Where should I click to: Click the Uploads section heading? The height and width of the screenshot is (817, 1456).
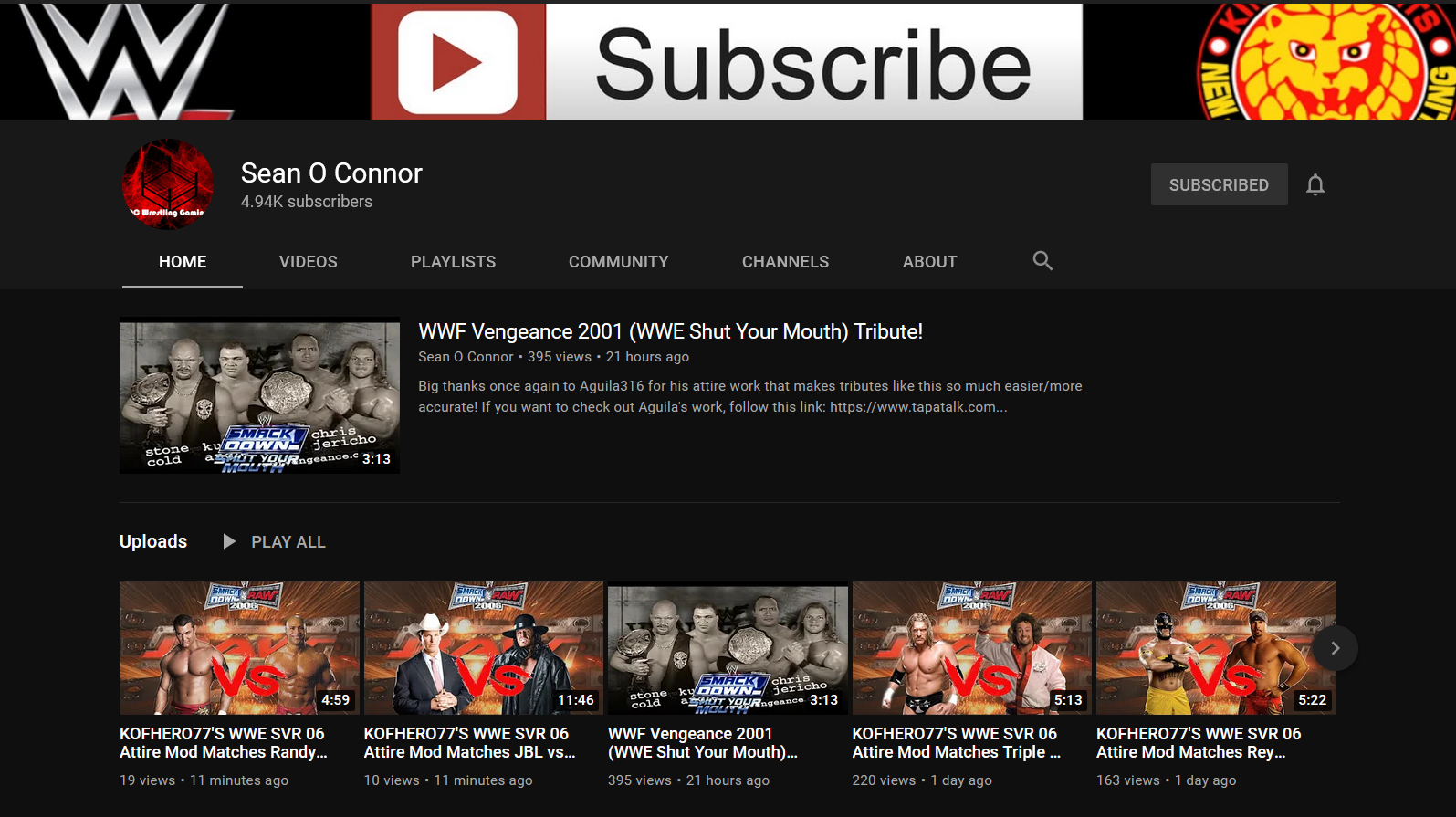click(153, 542)
